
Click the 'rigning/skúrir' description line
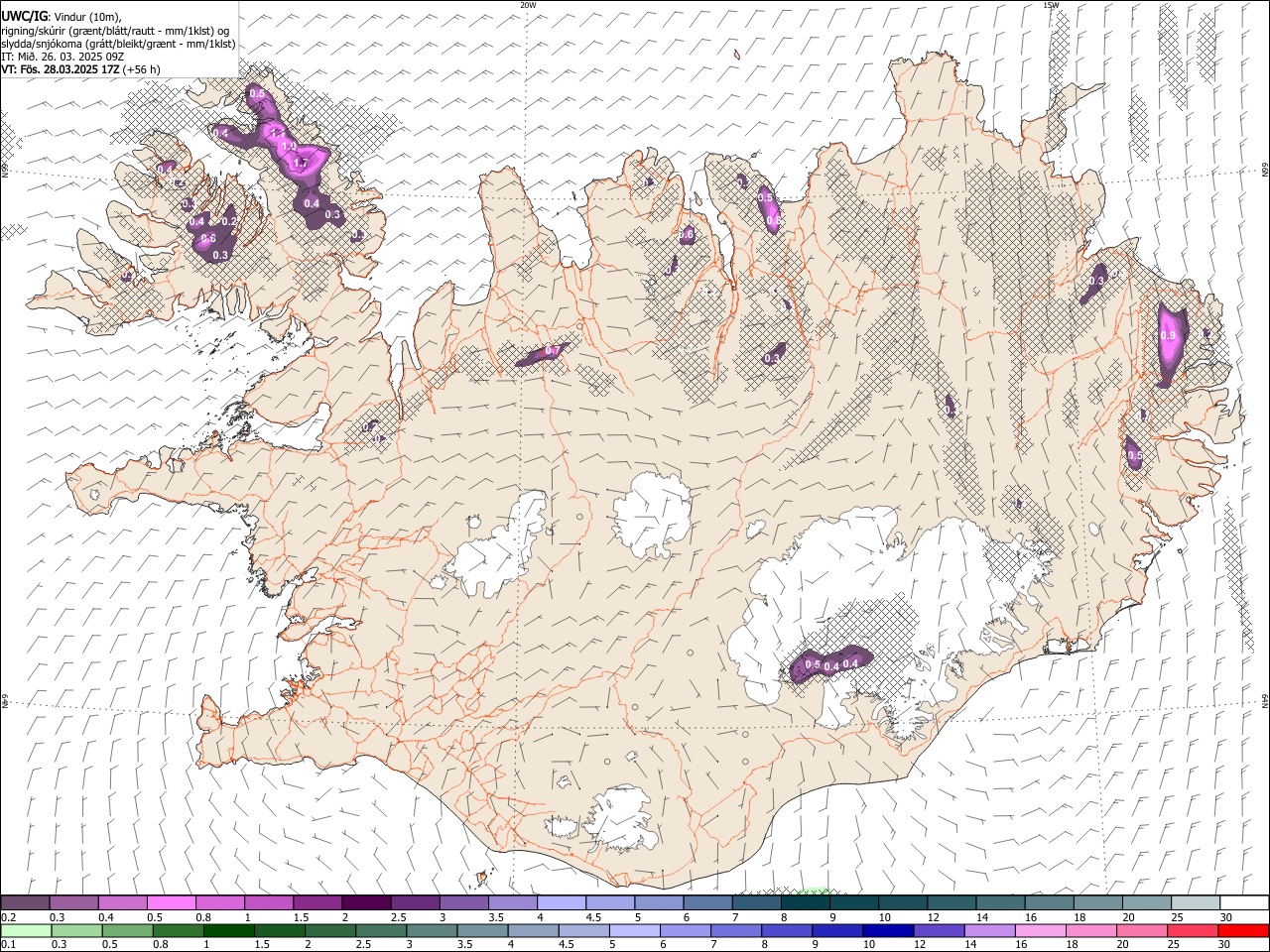pyautogui.click(x=115, y=31)
